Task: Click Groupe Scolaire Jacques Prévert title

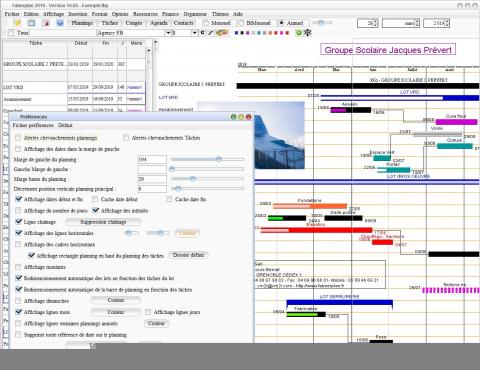Action: coord(388,50)
